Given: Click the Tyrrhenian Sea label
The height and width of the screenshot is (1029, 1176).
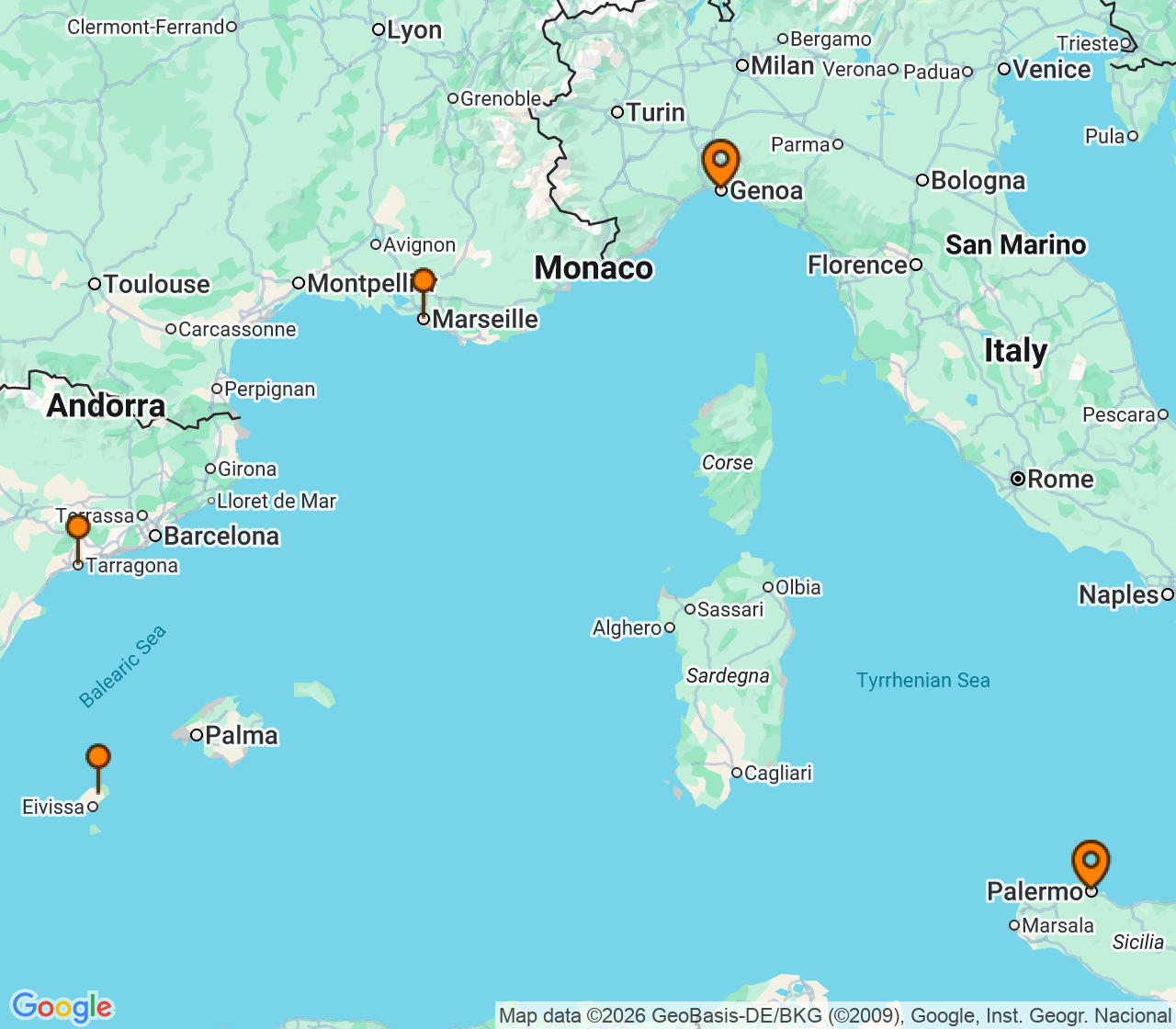Looking at the screenshot, I should 923,680.
